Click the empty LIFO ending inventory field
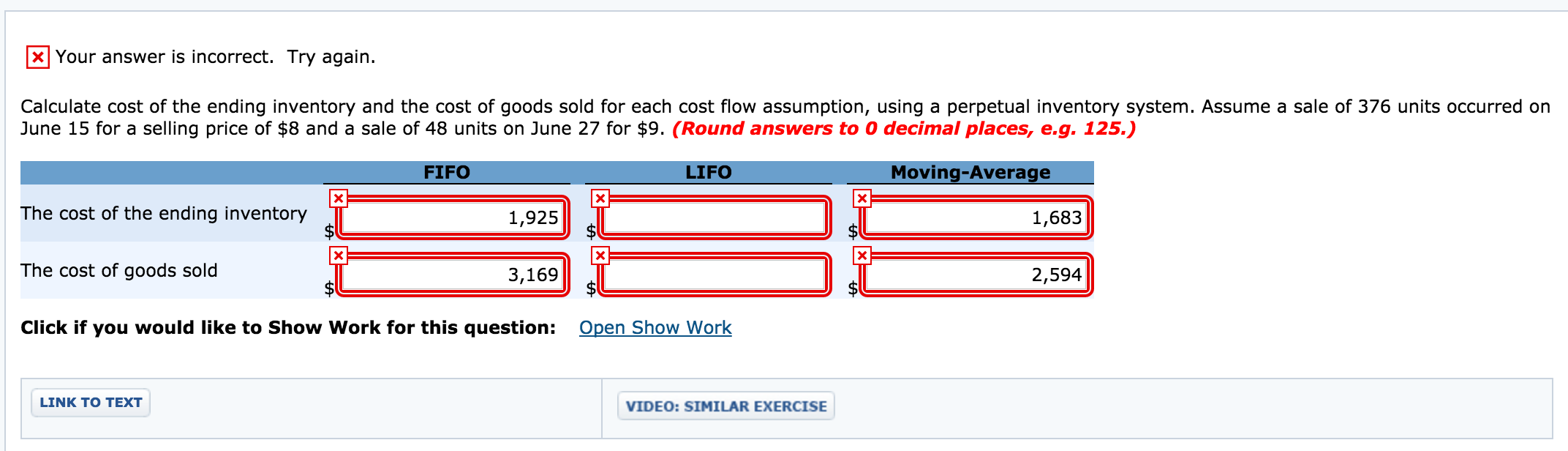Viewport: 1568px width, 451px height. pyautogui.click(x=713, y=217)
